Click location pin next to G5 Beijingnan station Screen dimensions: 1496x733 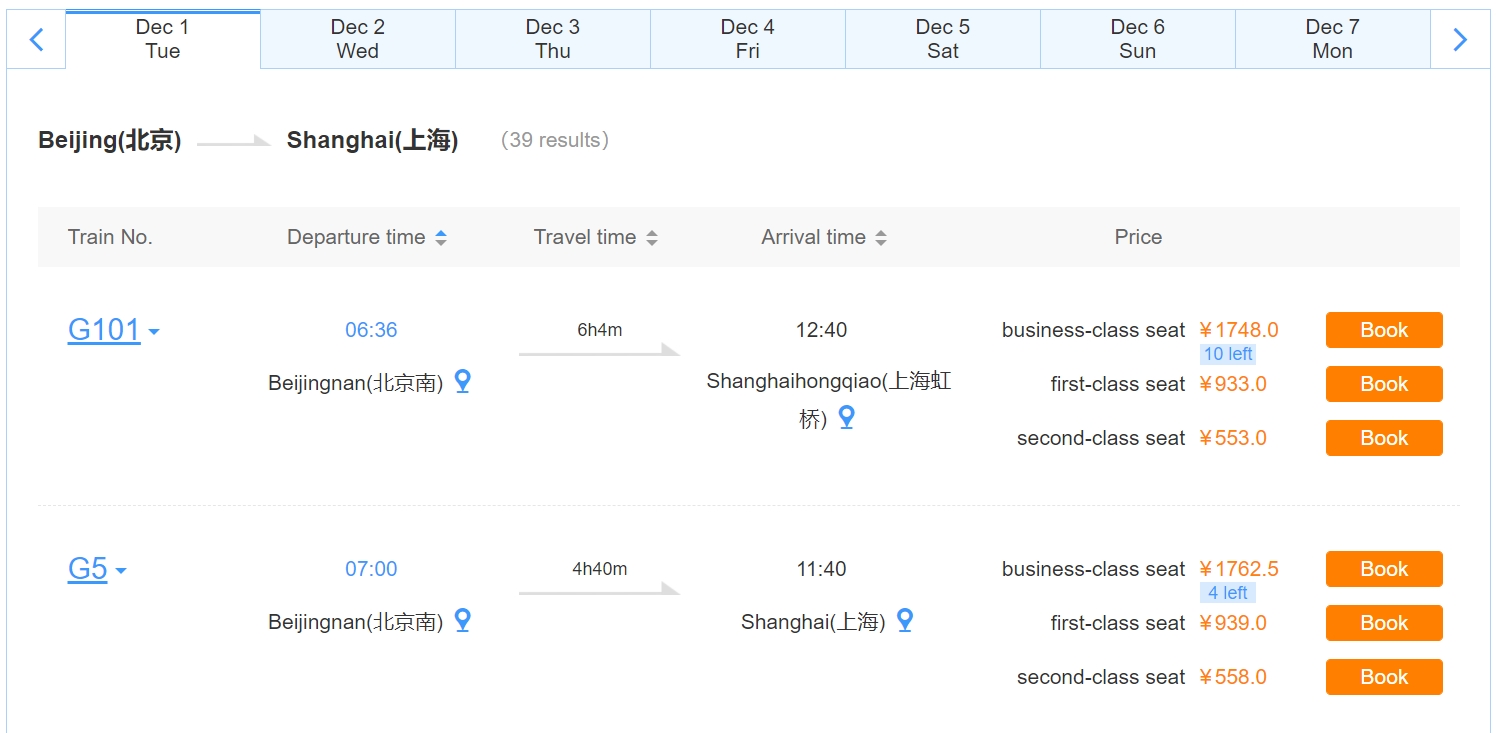[x=462, y=620]
